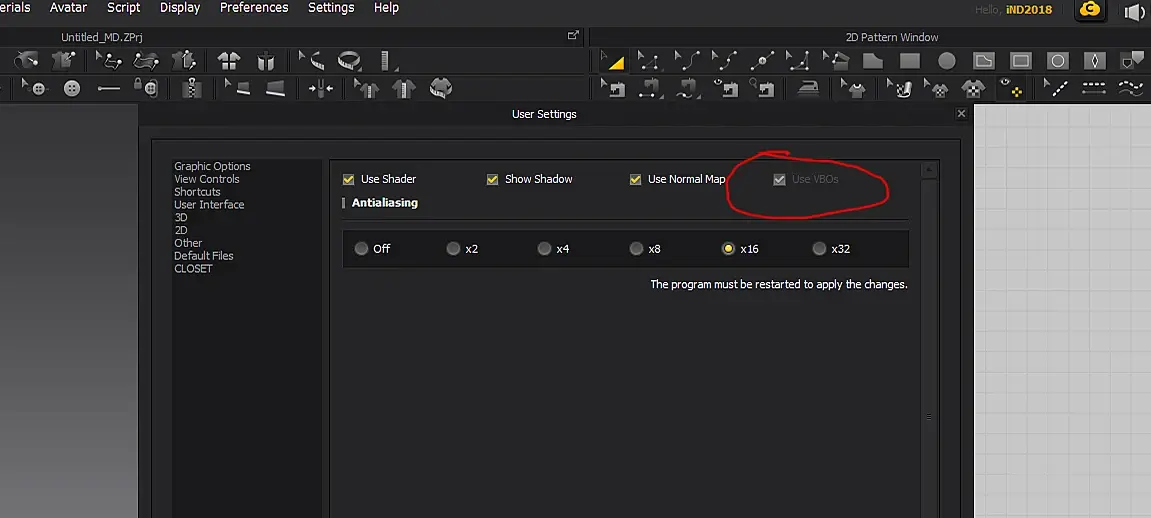Screen dimensions: 1151x518
Task: Click the iND2018 account name
Action: point(1029,10)
